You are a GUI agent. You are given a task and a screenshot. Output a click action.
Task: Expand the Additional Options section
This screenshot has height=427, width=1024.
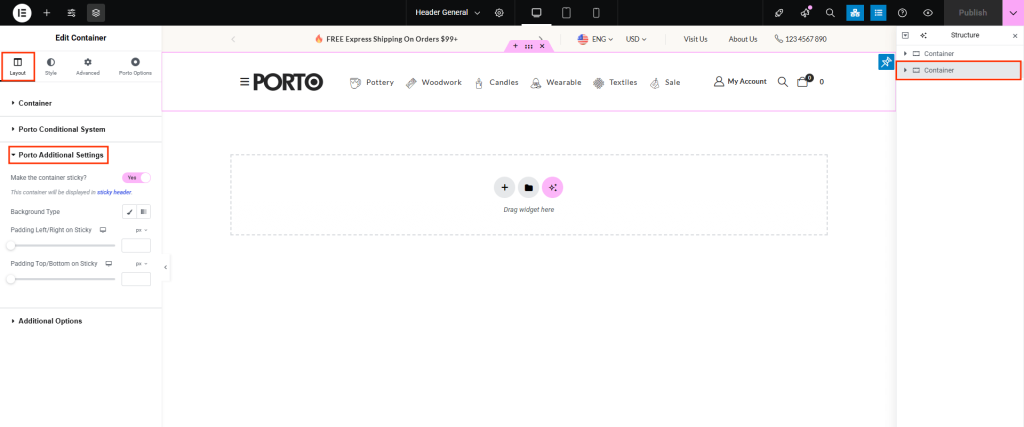click(x=50, y=321)
